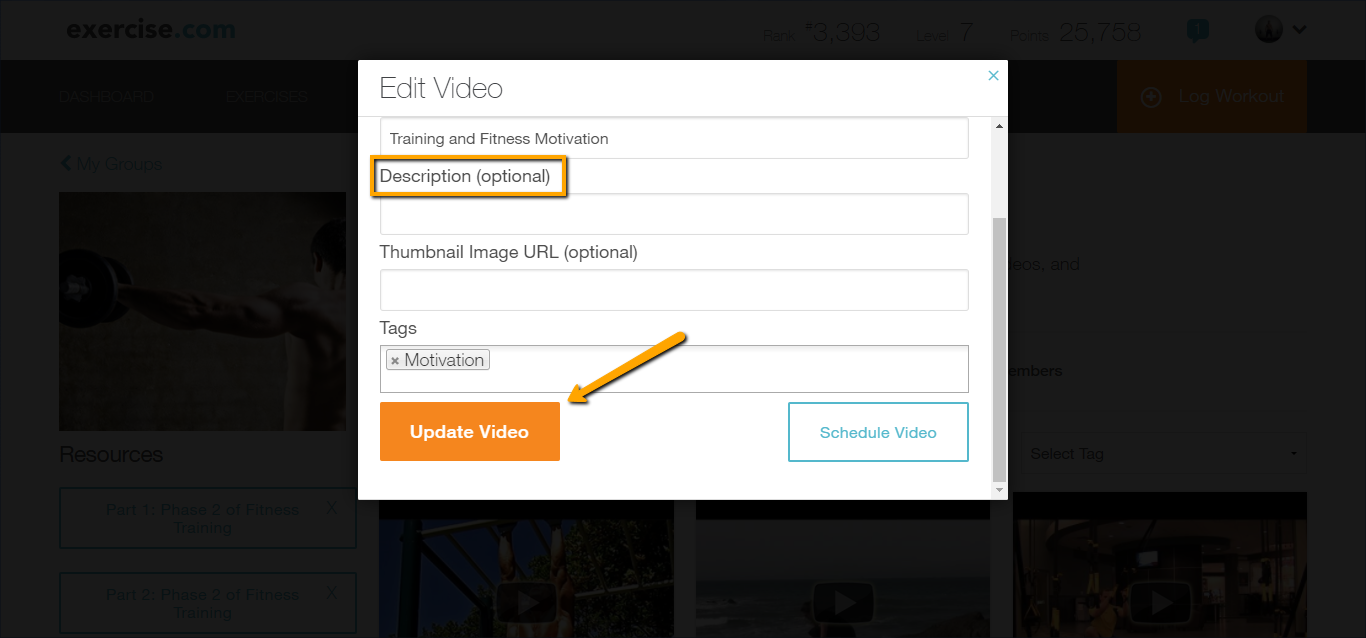Click the Log Workout button
1366x638 pixels.
1211,97
